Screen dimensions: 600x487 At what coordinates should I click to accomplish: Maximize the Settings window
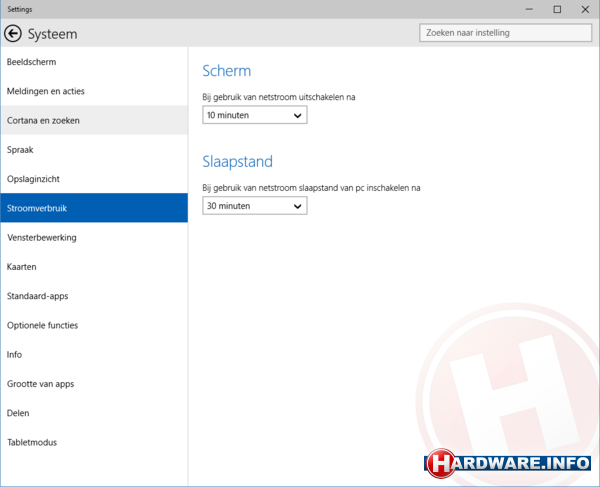point(557,9)
